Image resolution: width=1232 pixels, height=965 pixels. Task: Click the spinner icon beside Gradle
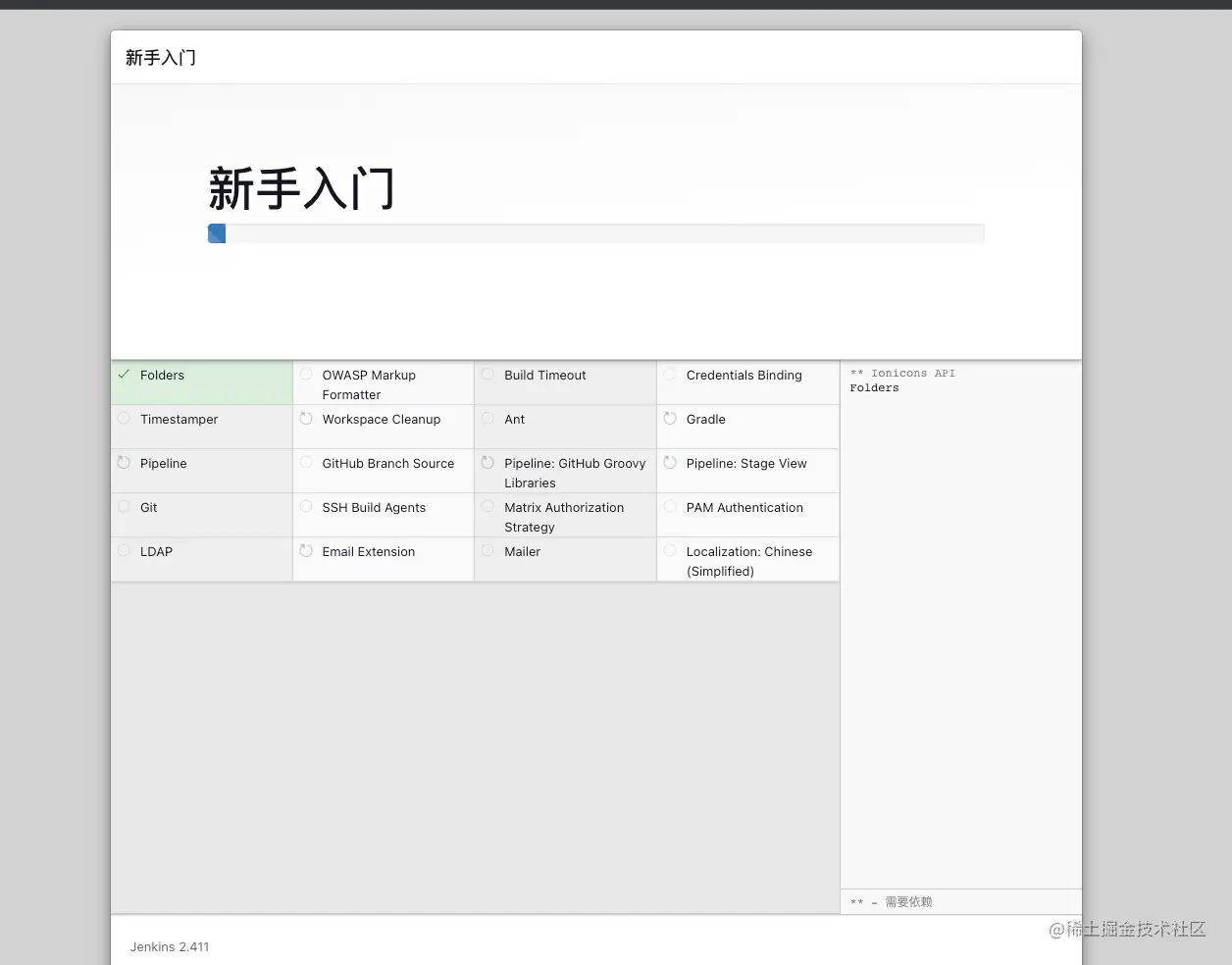pyautogui.click(x=670, y=418)
